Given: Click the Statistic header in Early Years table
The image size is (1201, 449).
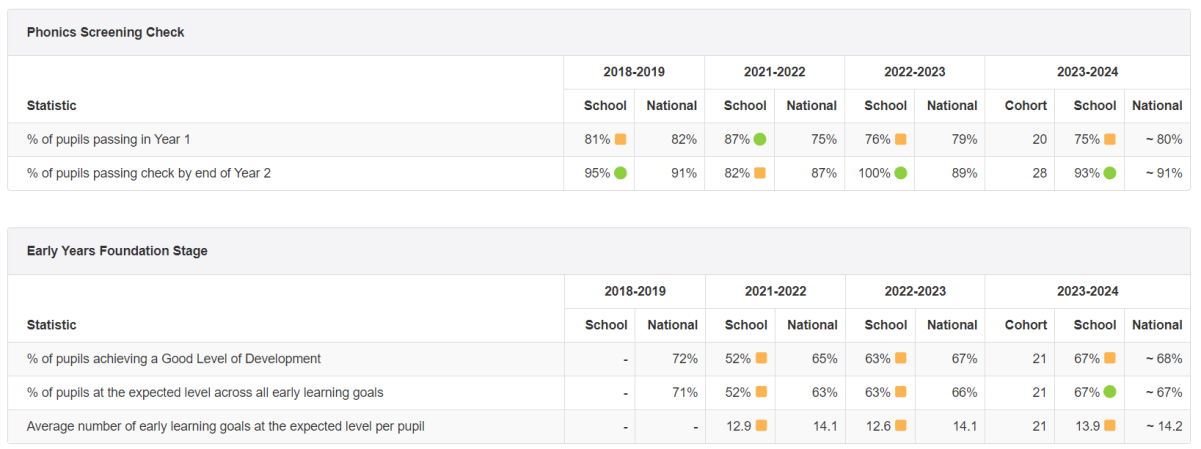Looking at the screenshot, I should coord(52,325).
